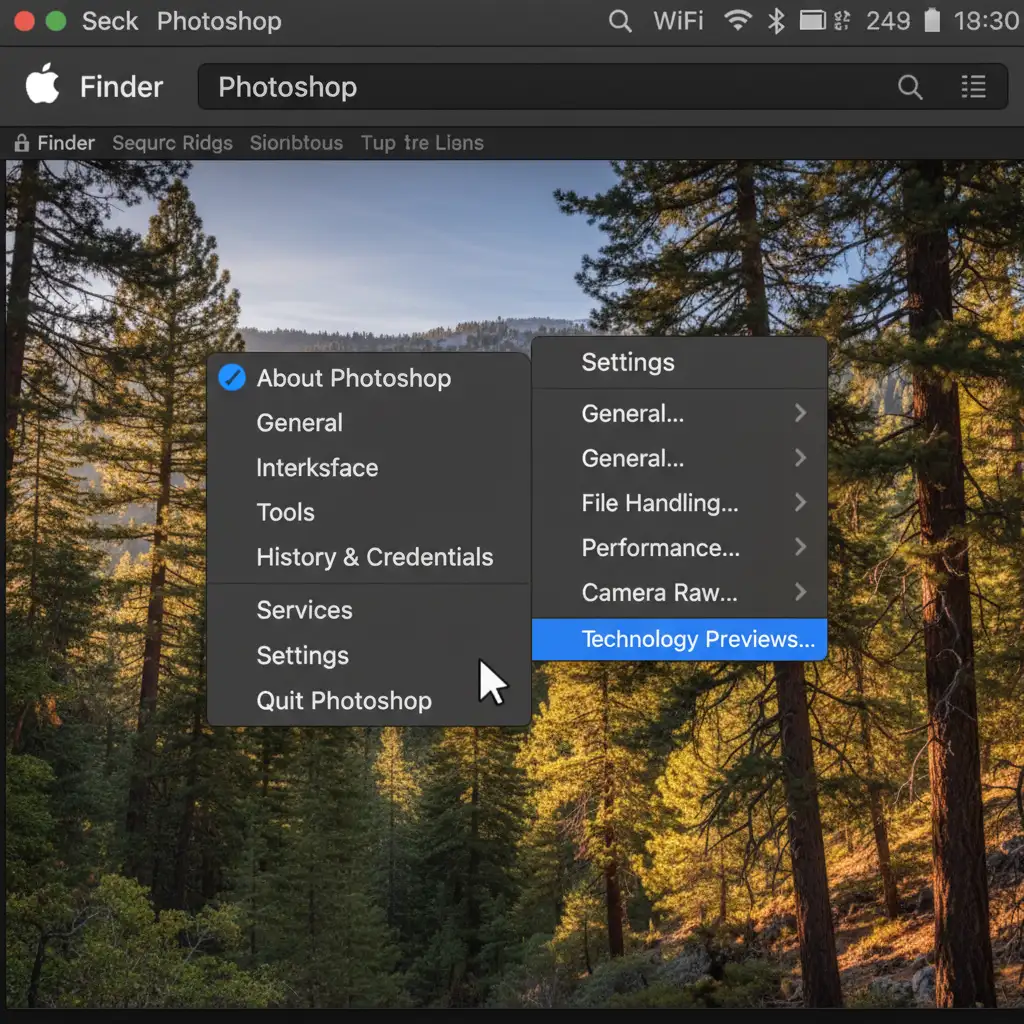
Task: Click the WiFi signal icon
Action: [x=738, y=21]
